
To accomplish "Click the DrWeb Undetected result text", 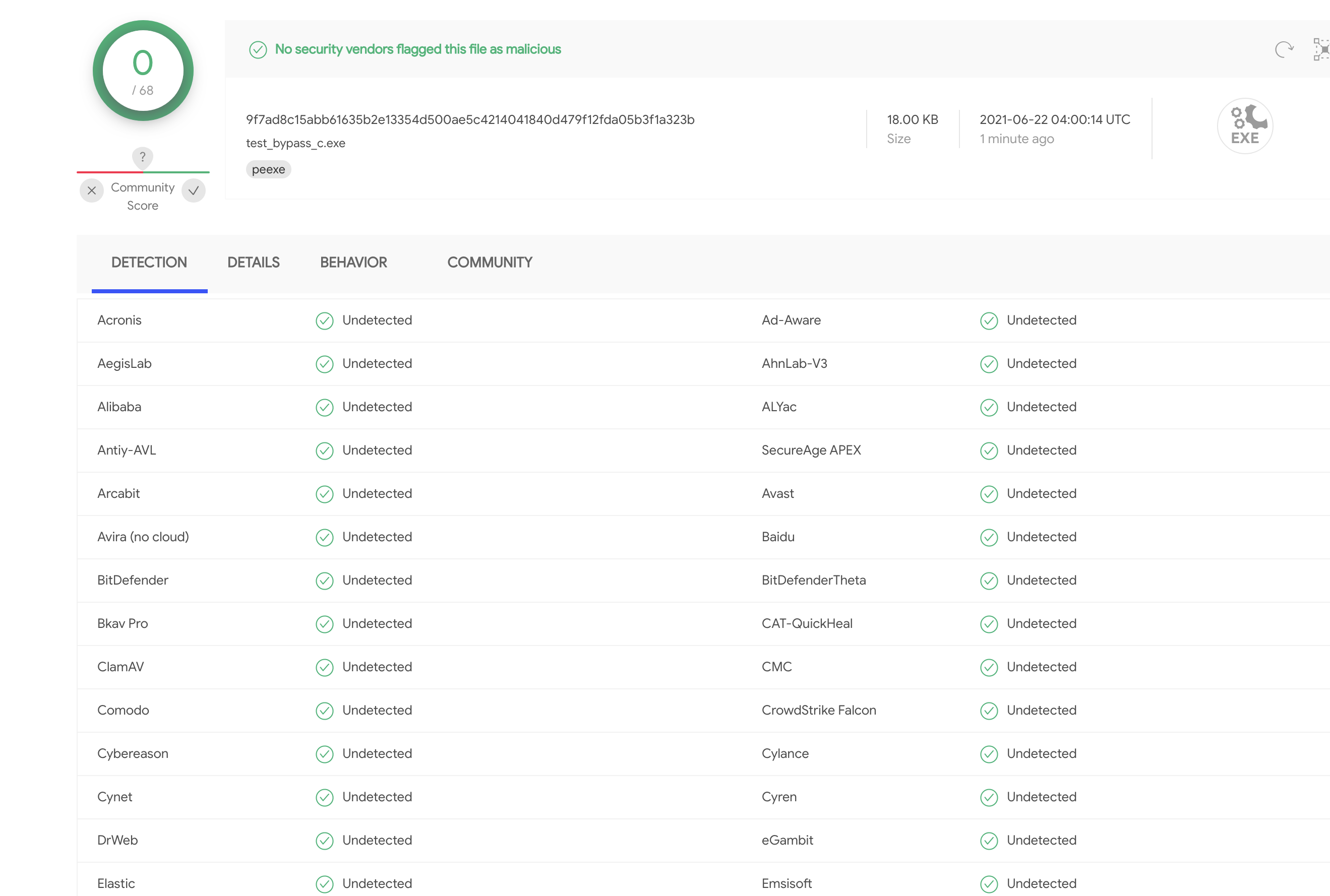I will (x=377, y=841).
